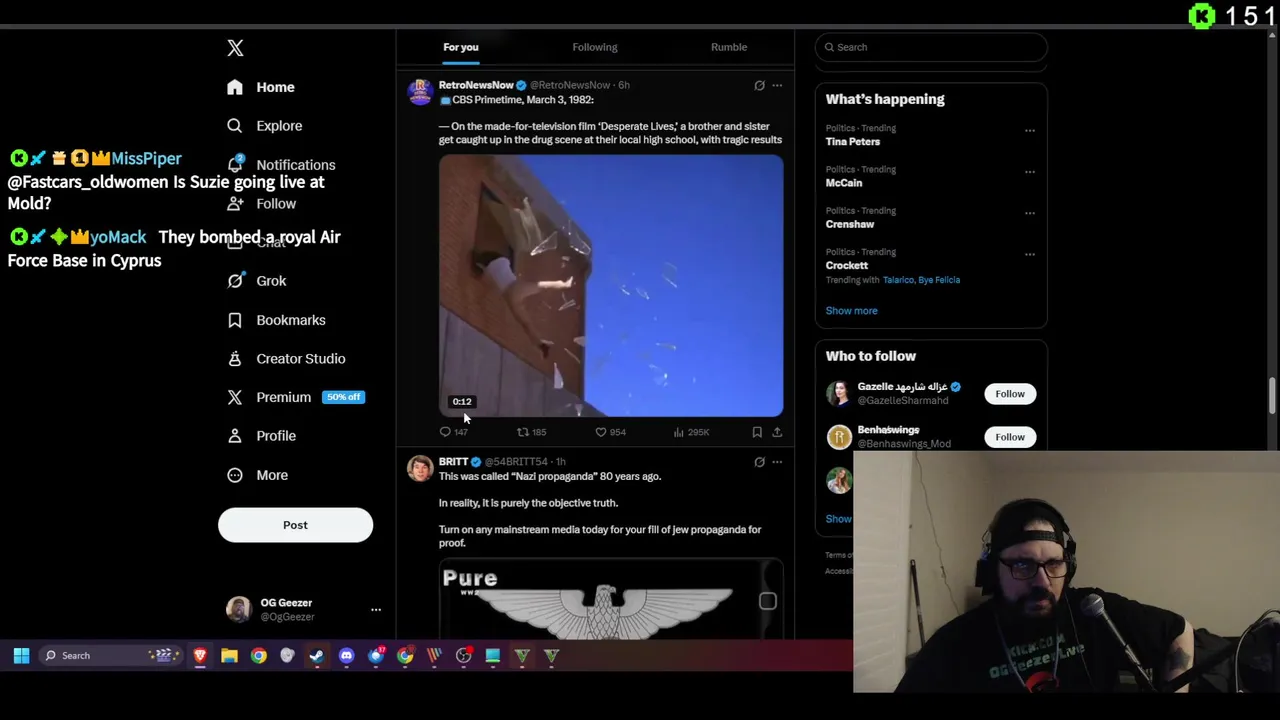The width and height of the screenshot is (1280, 720).
Task: Click the X search input field
Action: coord(931,47)
